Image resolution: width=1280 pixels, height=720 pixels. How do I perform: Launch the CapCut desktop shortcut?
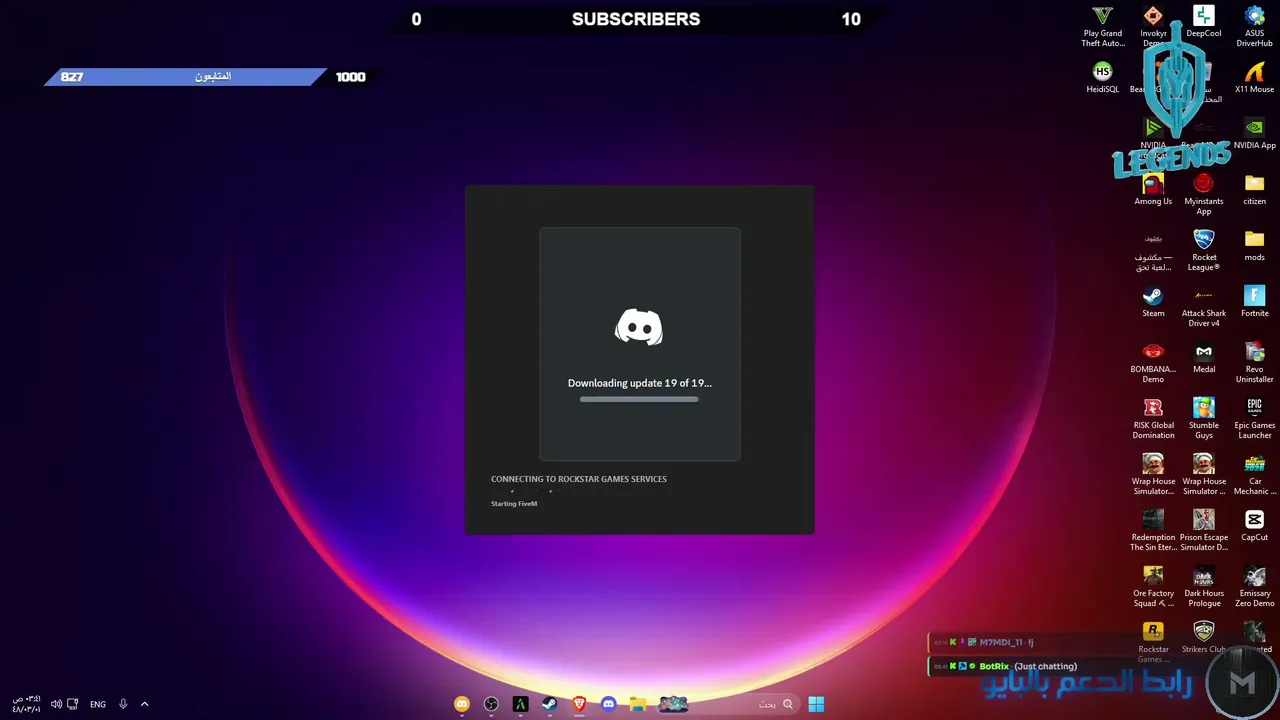point(1254,526)
